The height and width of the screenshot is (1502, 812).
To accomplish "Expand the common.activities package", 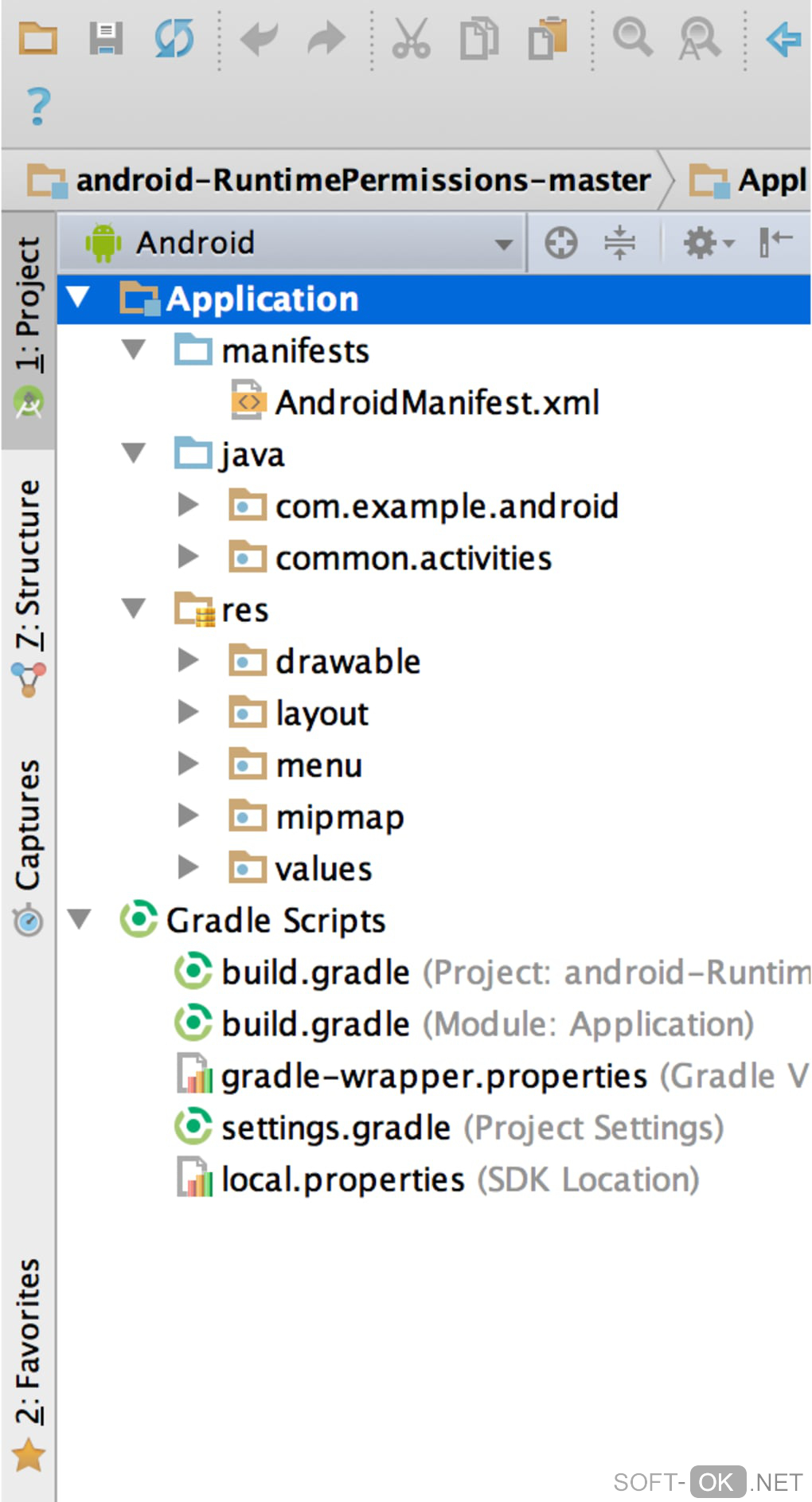I will [188, 556].
